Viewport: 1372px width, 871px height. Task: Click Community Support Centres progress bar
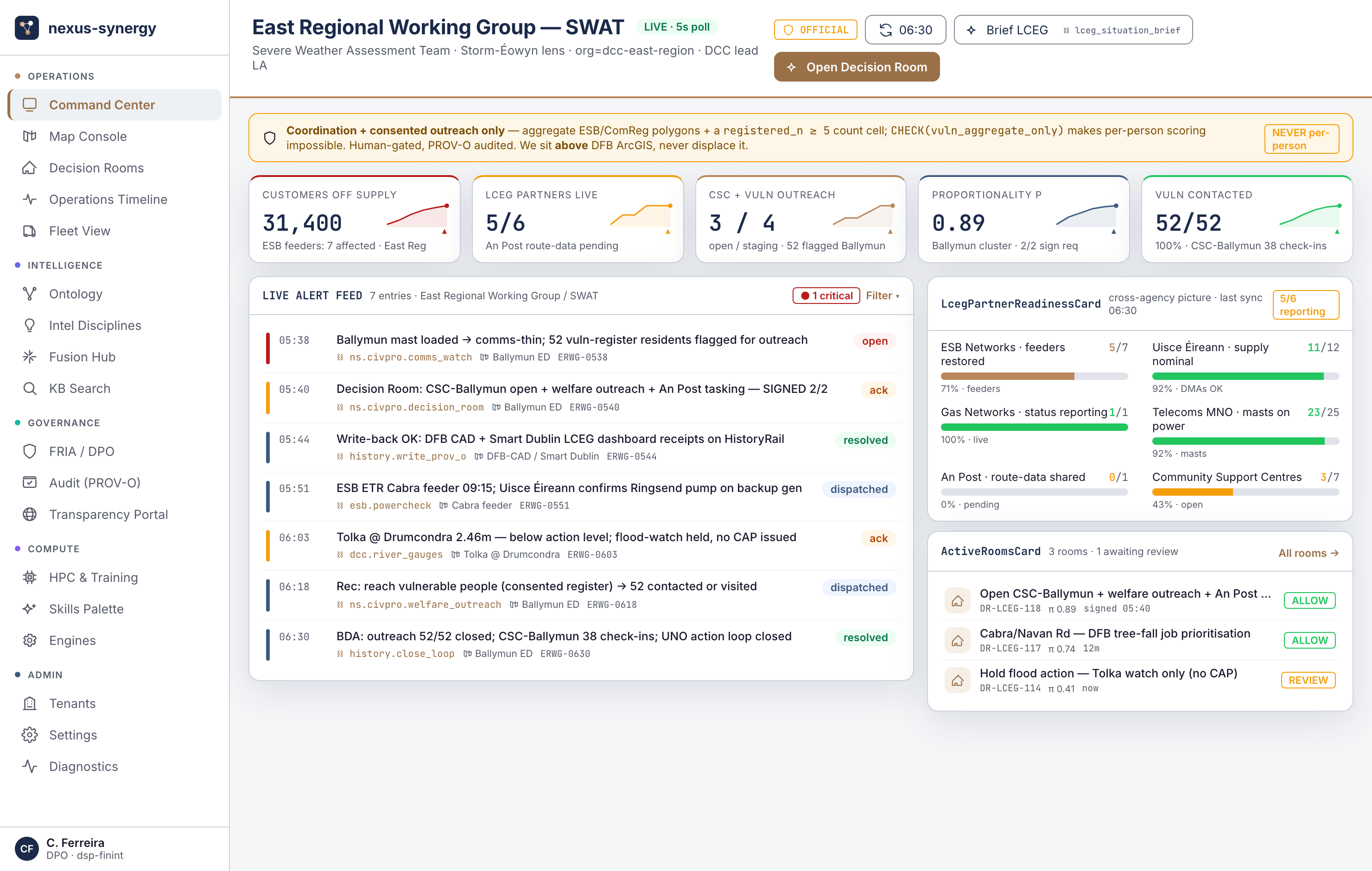coord(1245,492)
